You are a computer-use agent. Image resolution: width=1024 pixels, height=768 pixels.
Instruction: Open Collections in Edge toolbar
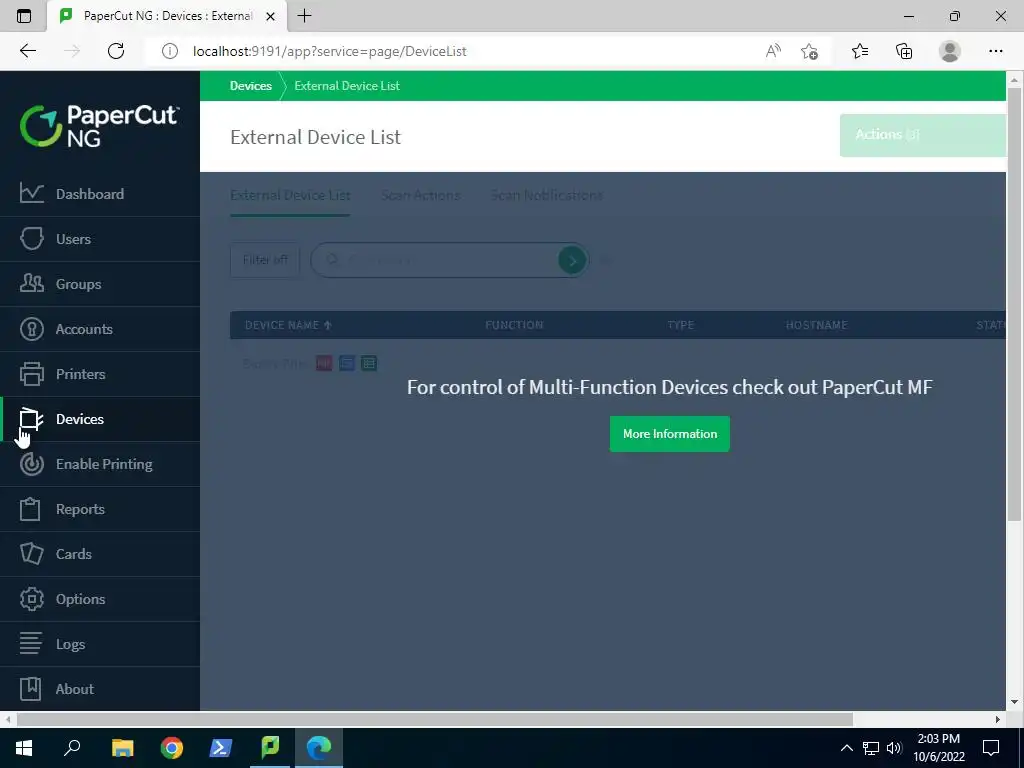[904, 51]
